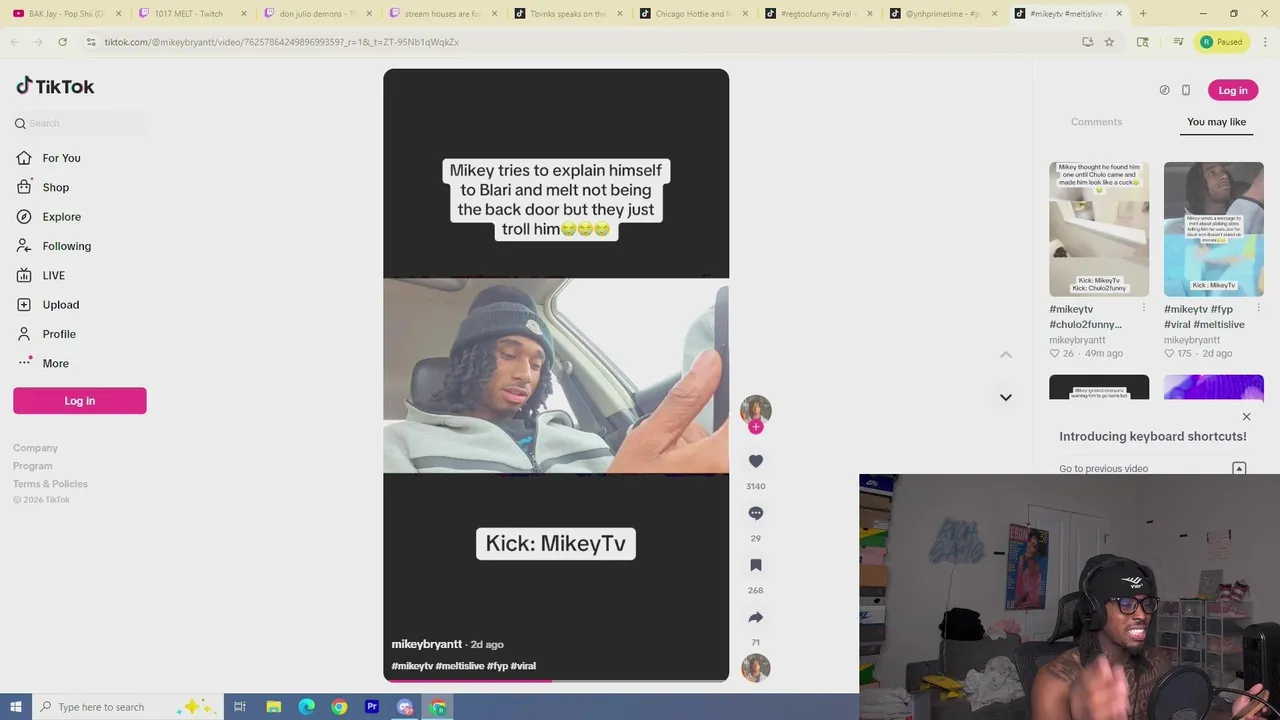Open the #mikeytv #chulo2funny video thumbnail

[x=1099, y=229]
